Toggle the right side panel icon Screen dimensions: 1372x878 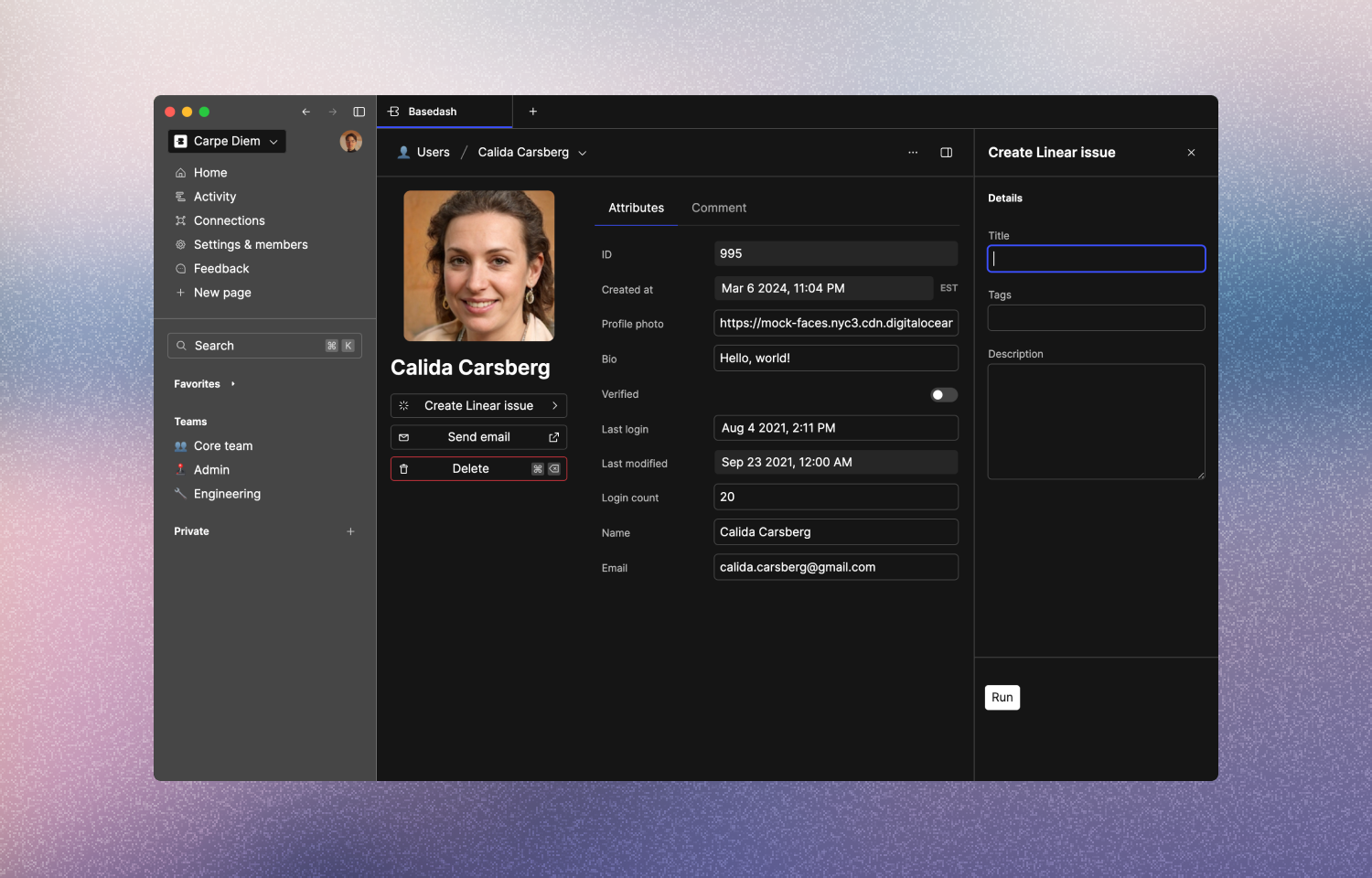tap(947, 153)
